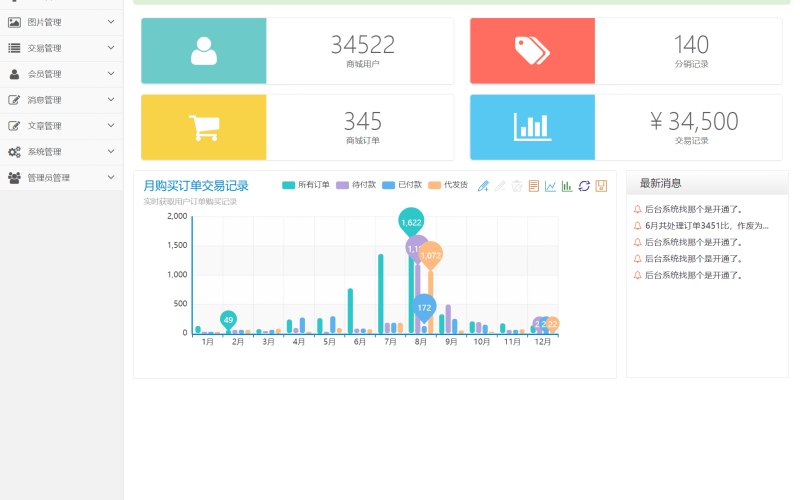
Task: Click the 8月 axis label
Action: coord(420,342)
